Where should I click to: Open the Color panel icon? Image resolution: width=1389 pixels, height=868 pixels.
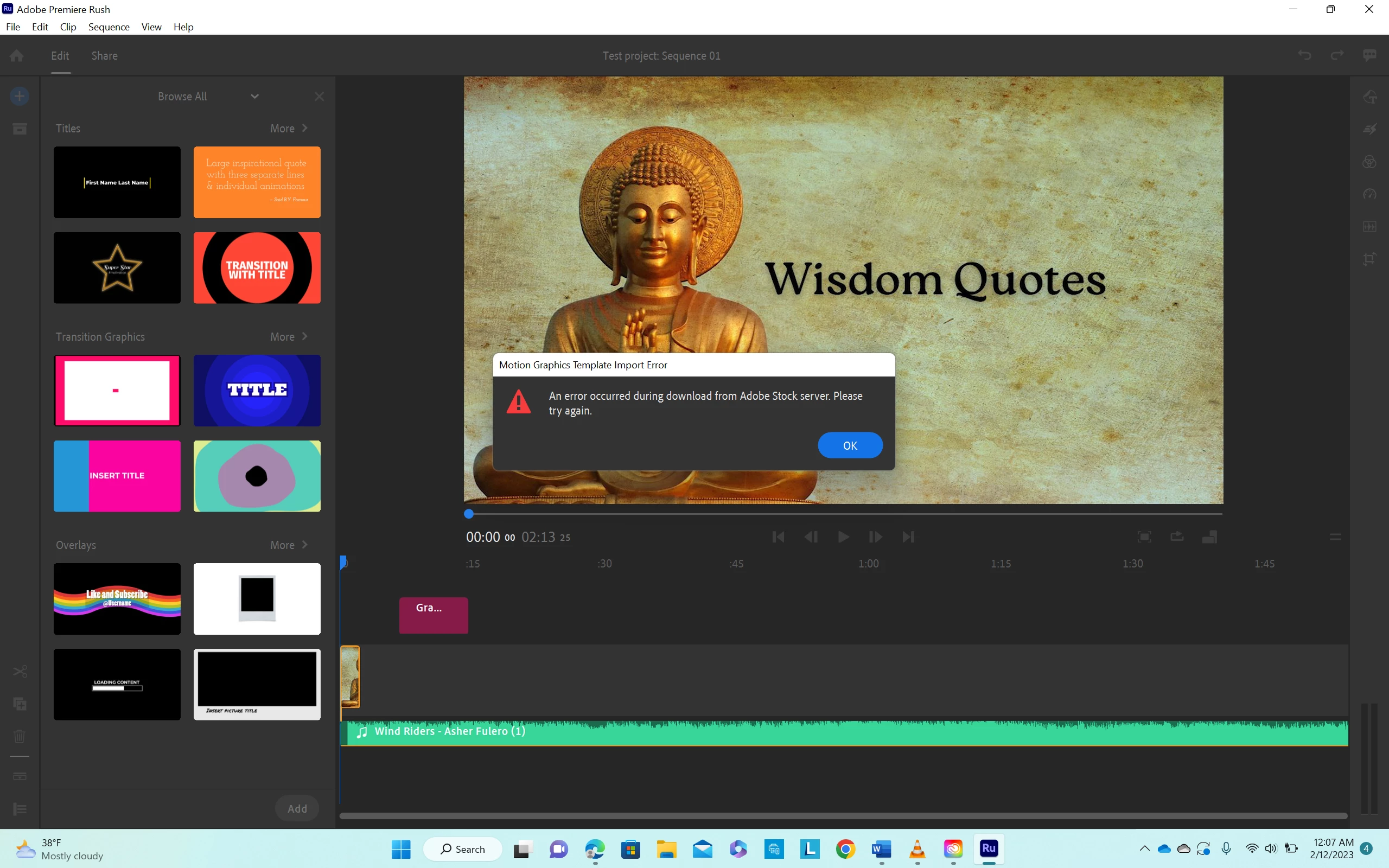point(1369,162)
